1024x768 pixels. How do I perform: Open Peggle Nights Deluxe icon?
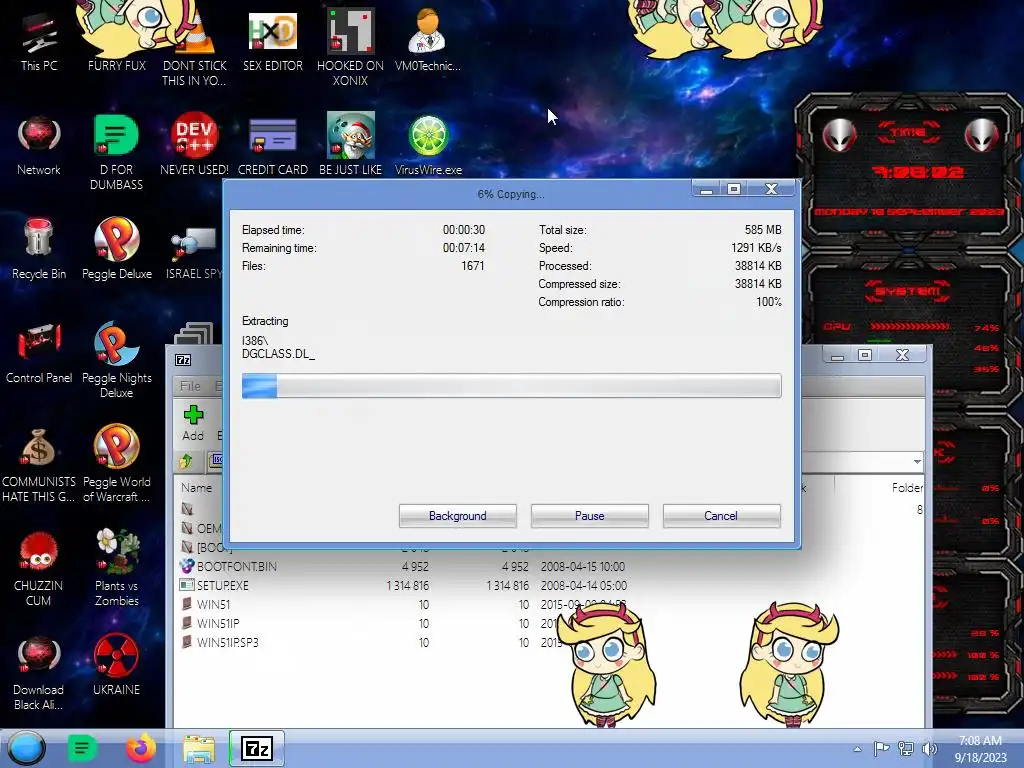[x=116, y=359]
